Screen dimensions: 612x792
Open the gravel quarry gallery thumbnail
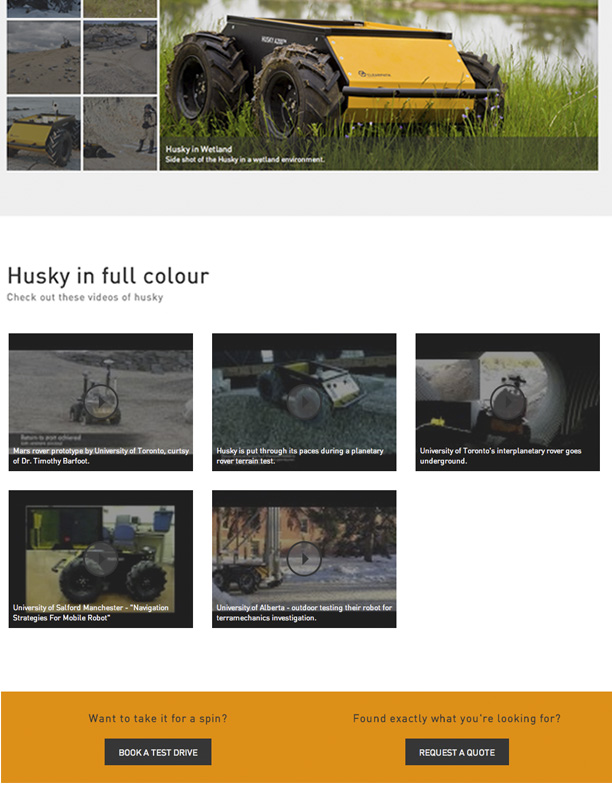[x=120, y=58]
